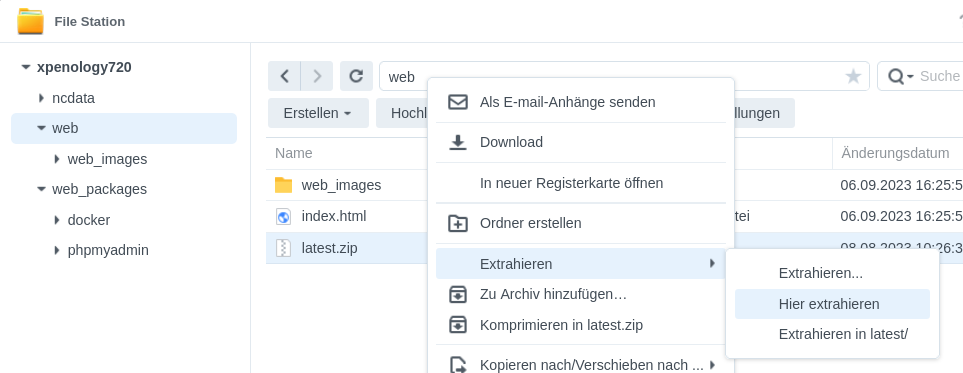Screen dimensions: 963x373
Task: Click the web path input field
Action: (614, 76)
